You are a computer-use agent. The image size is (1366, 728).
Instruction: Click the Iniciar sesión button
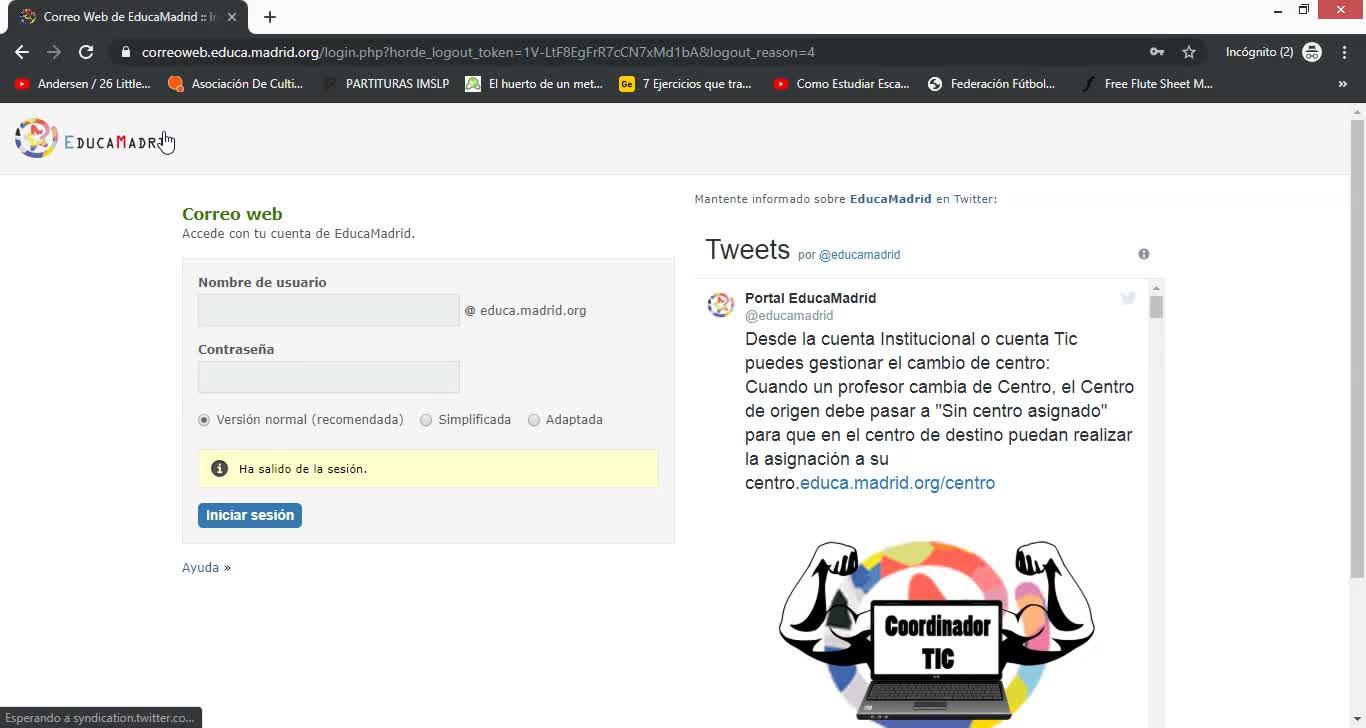[x=250, y=515]
